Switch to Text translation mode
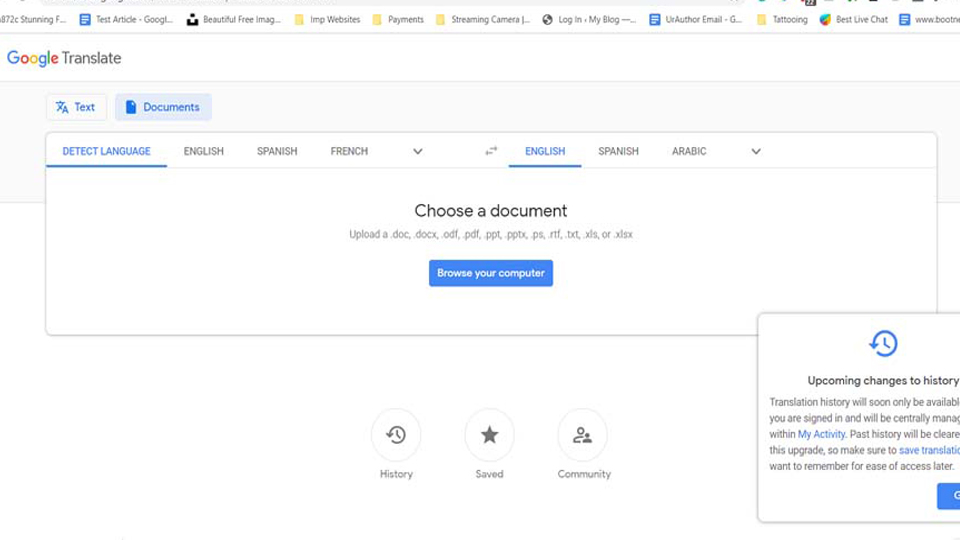 coord(76,107)
